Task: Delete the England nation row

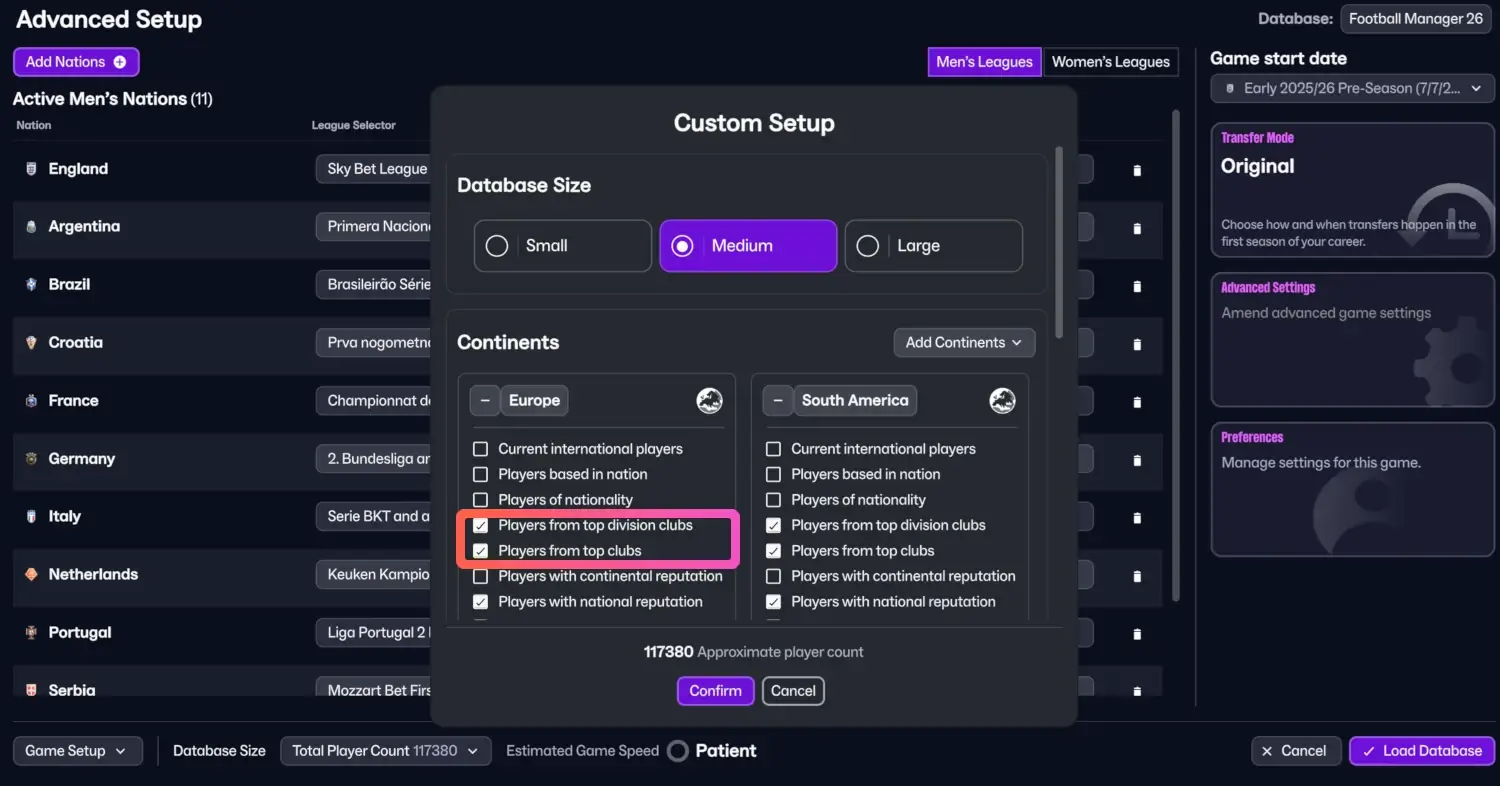Action: 1137,170
